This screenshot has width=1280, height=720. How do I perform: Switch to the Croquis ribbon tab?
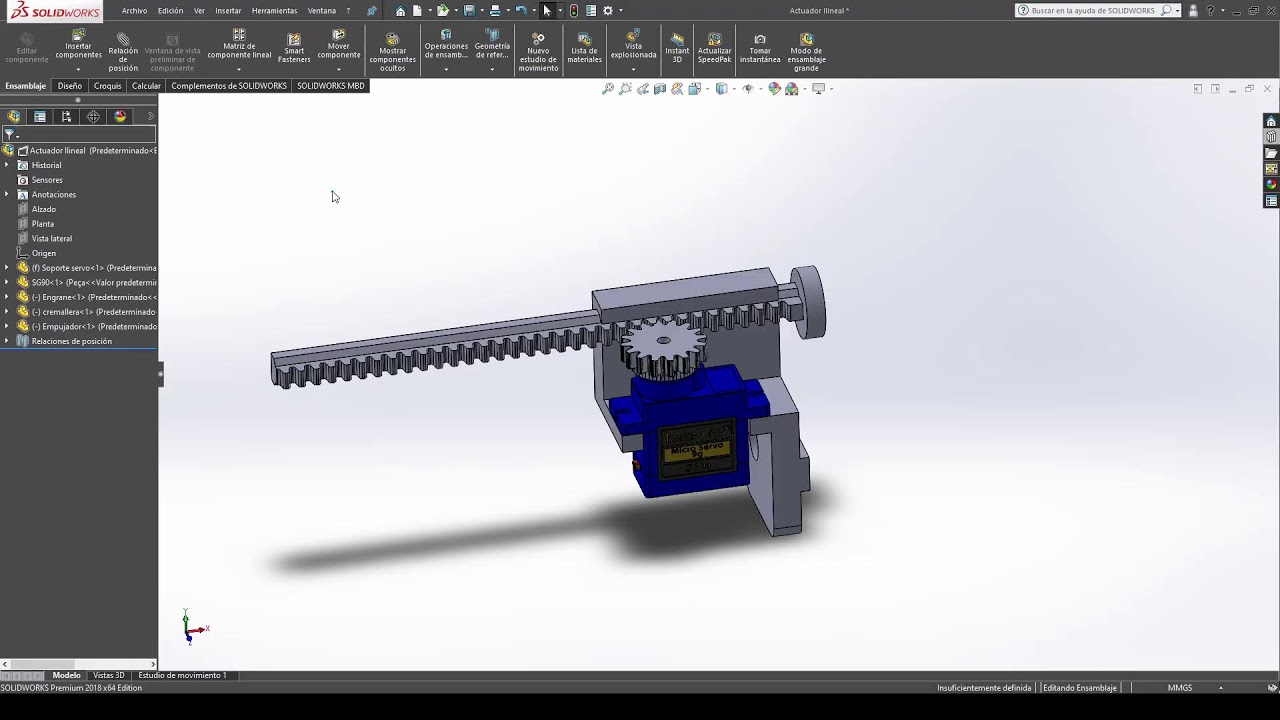[107, 86]
